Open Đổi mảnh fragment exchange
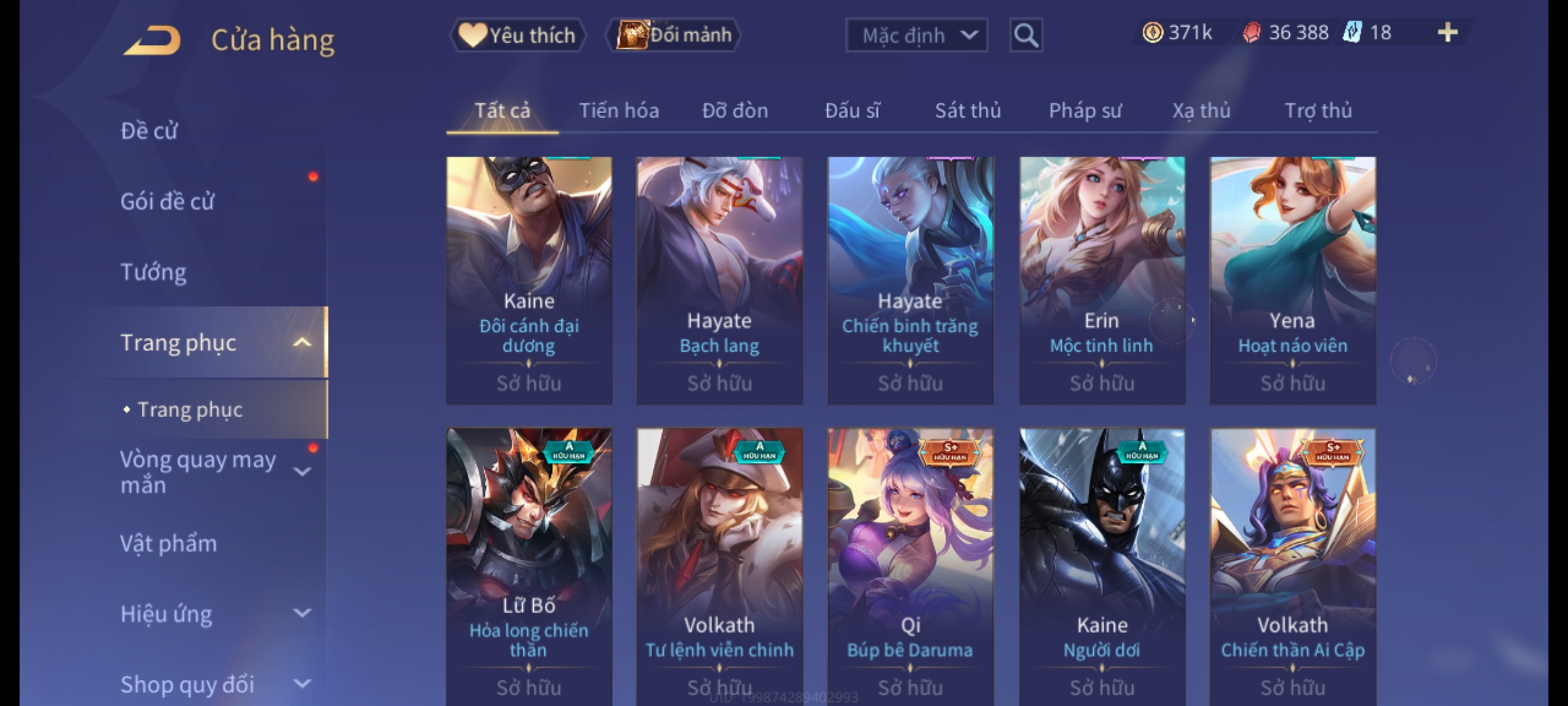This screenshot has width=1568, height=706. pos(673,35)
